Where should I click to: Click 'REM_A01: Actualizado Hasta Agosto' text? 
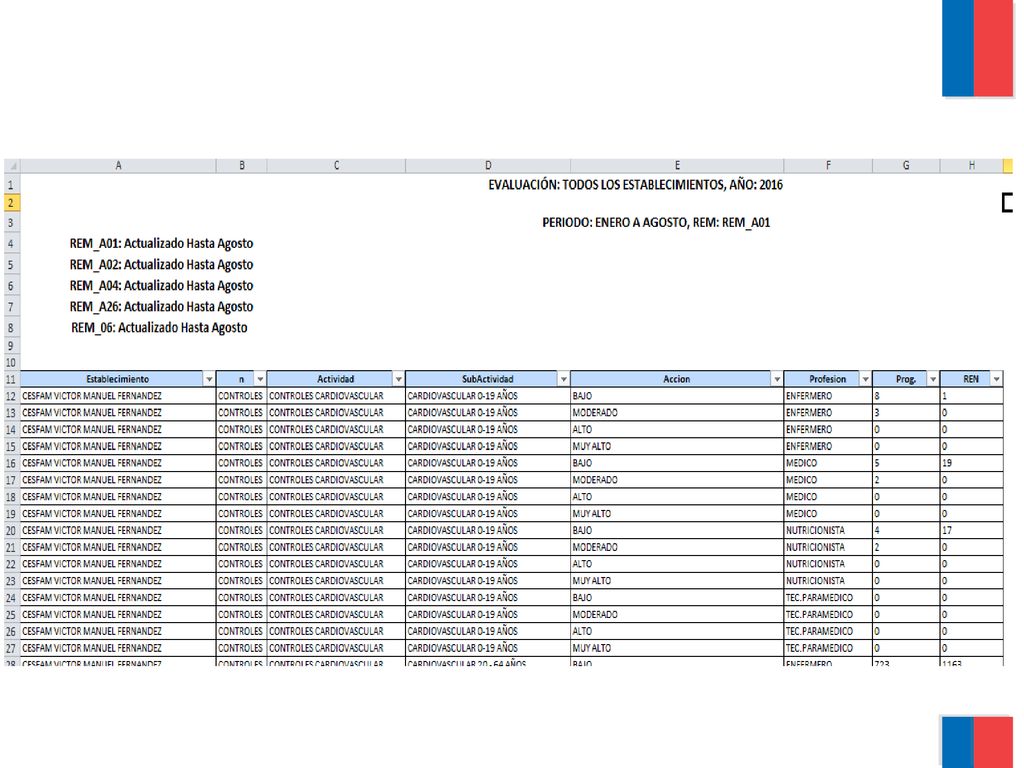click(x=161, y=244)
